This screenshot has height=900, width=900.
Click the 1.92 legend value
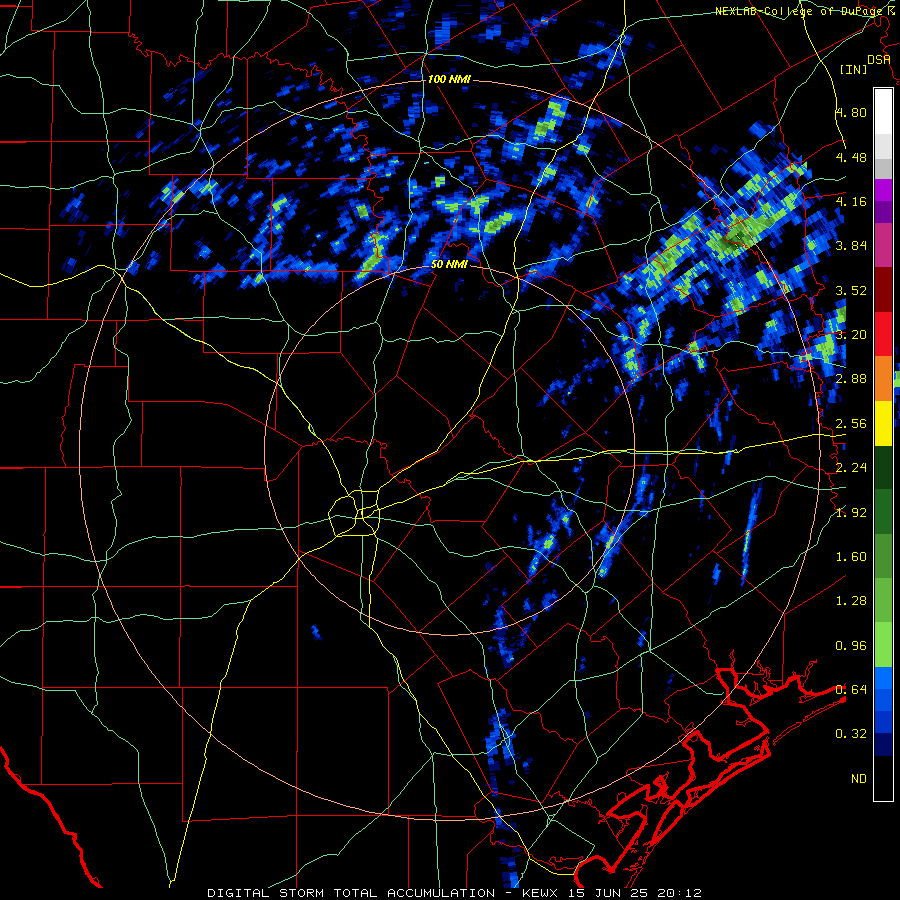851,513
